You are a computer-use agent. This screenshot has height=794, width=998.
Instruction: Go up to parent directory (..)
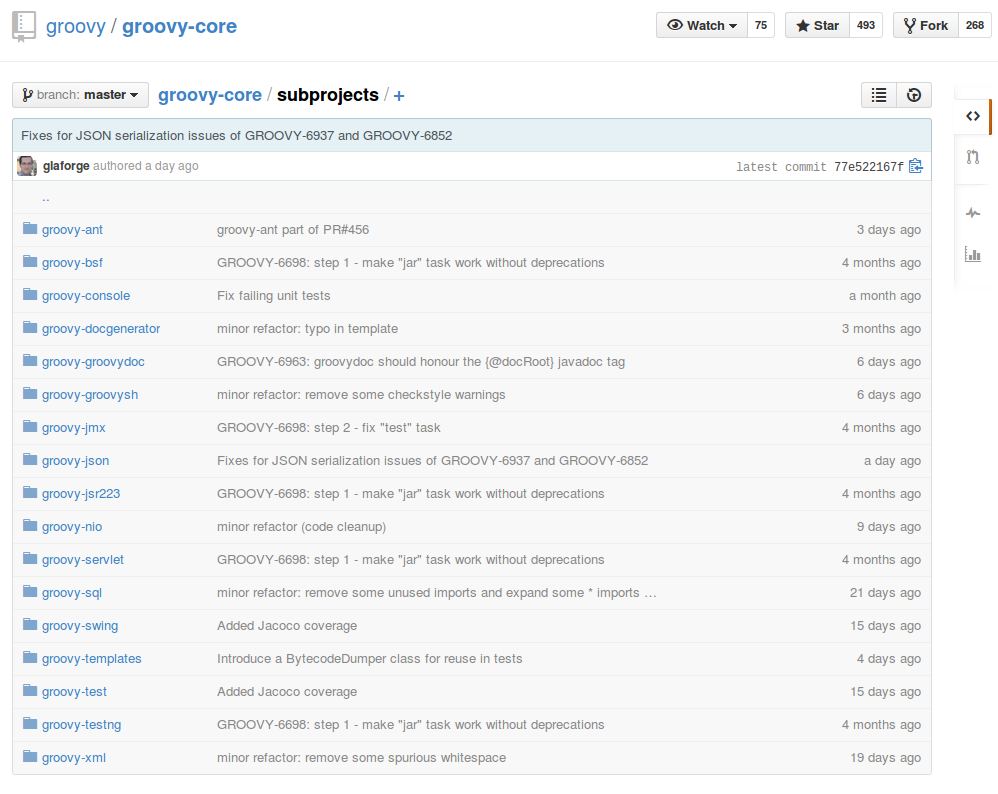(x=46, y=198)
